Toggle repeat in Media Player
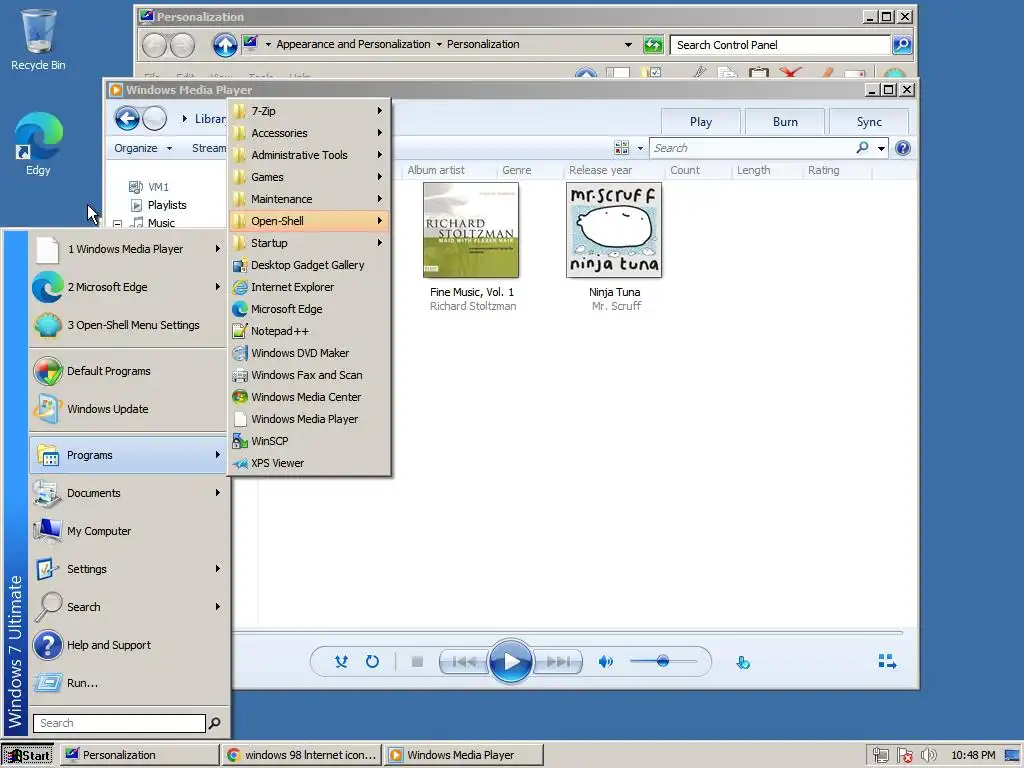Image resolution: width=1024 pixels, height=768 pixels. point(372,662)
